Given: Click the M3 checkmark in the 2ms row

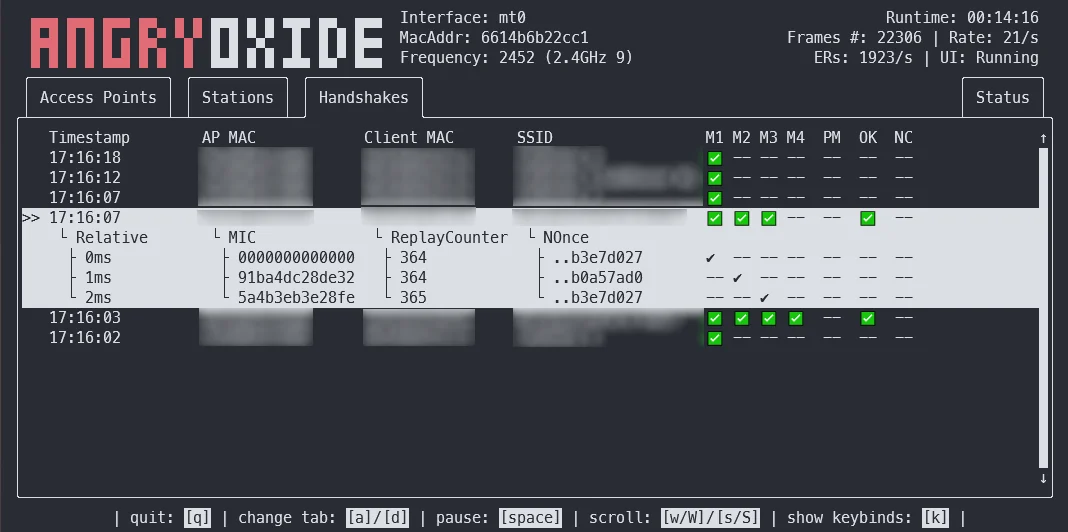Looking at the screenshot, I should coord(764,298).
